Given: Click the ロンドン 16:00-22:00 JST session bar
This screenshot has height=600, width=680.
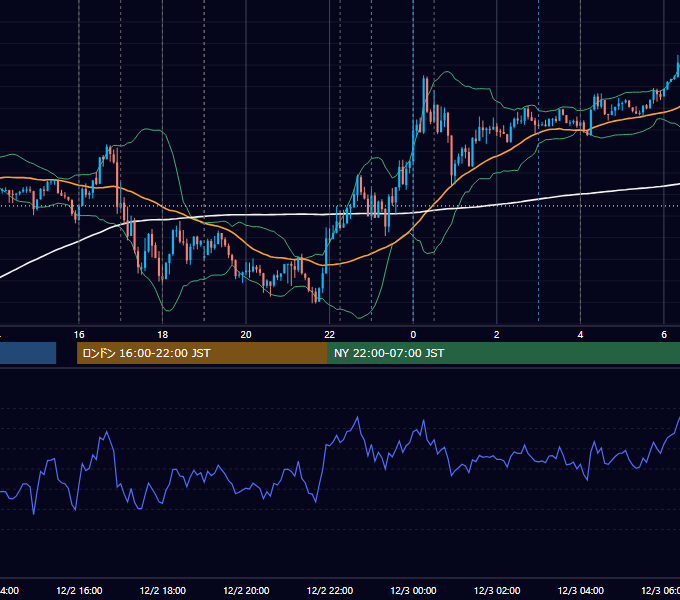Looking at the screenshot, I should [x=202, y=353].
